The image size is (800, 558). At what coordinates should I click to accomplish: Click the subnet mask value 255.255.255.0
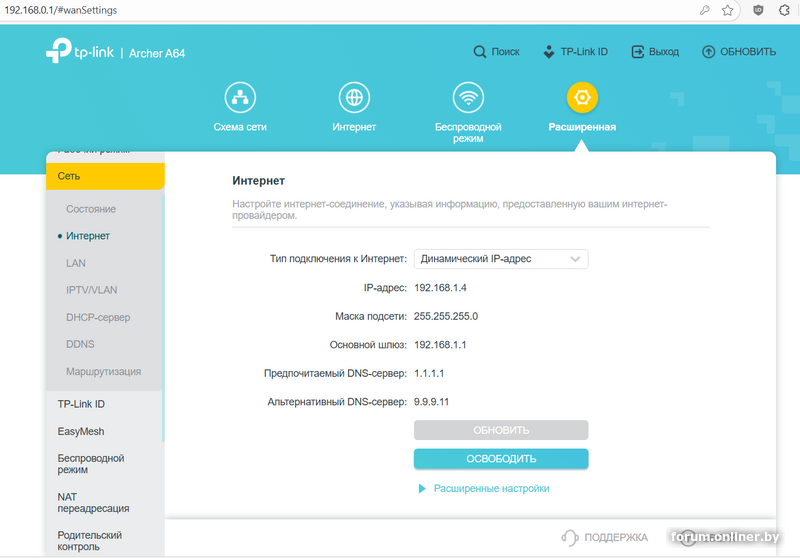tap(446, 316)
